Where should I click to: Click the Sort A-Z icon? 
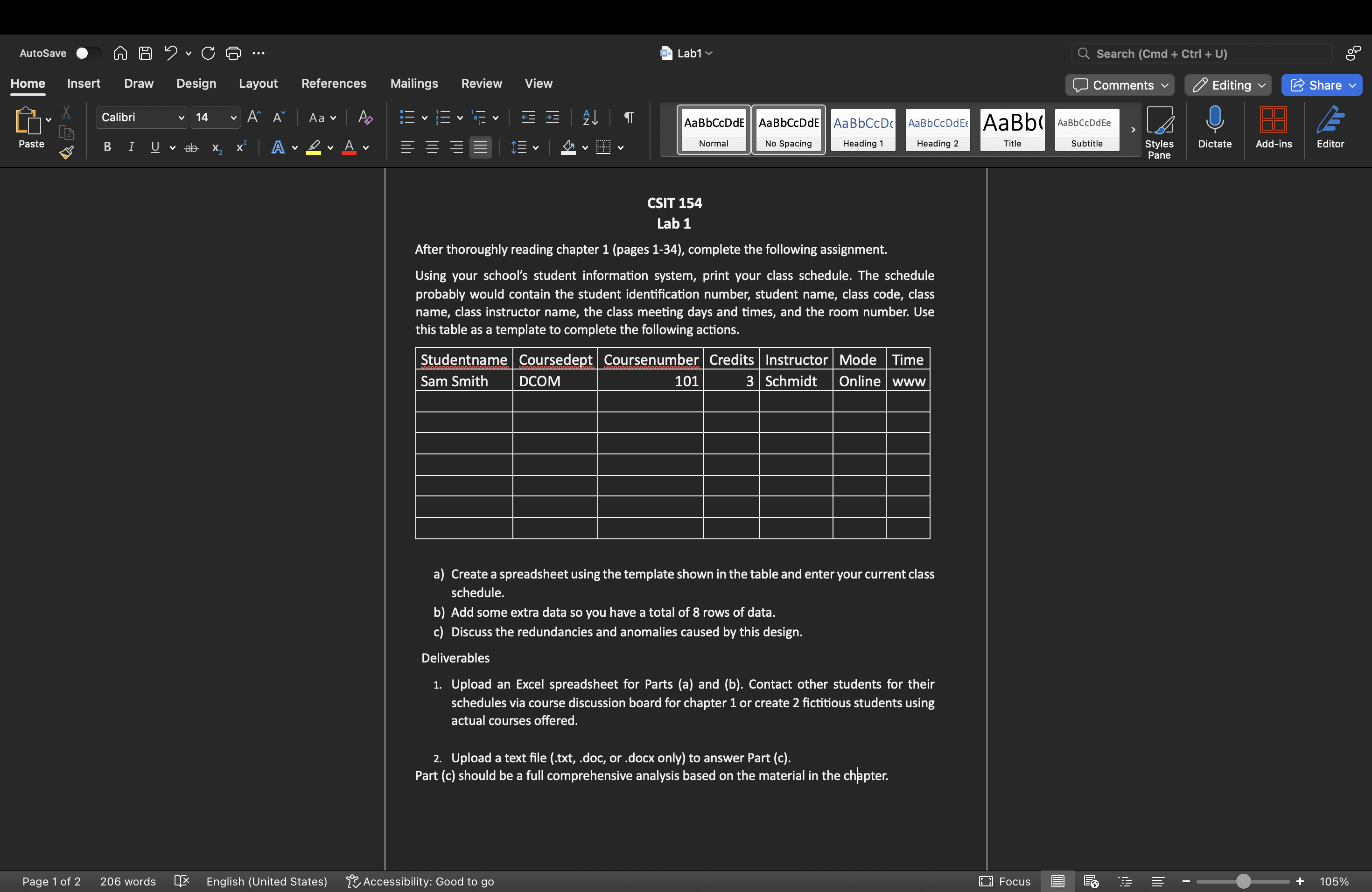(x=590, y=118)
